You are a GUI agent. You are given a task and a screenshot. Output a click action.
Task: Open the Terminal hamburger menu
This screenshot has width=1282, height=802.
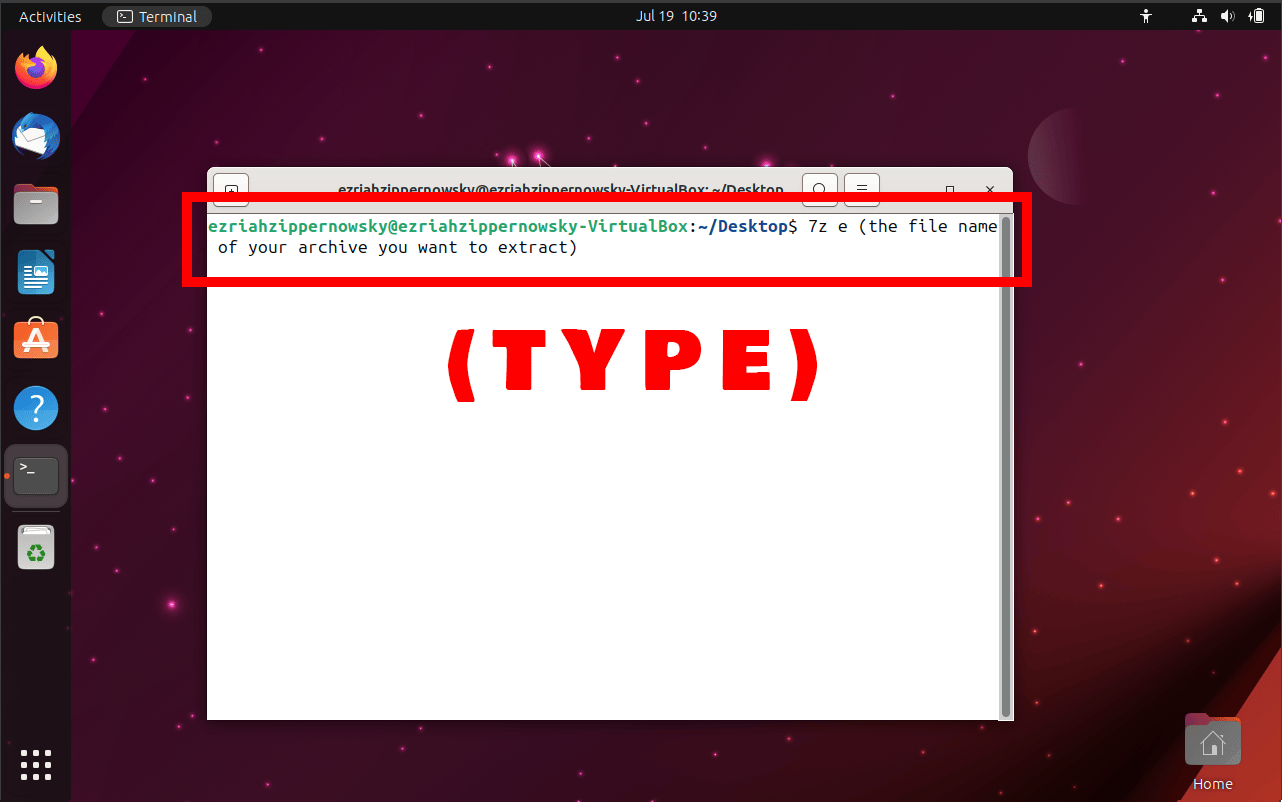point(861,189)
